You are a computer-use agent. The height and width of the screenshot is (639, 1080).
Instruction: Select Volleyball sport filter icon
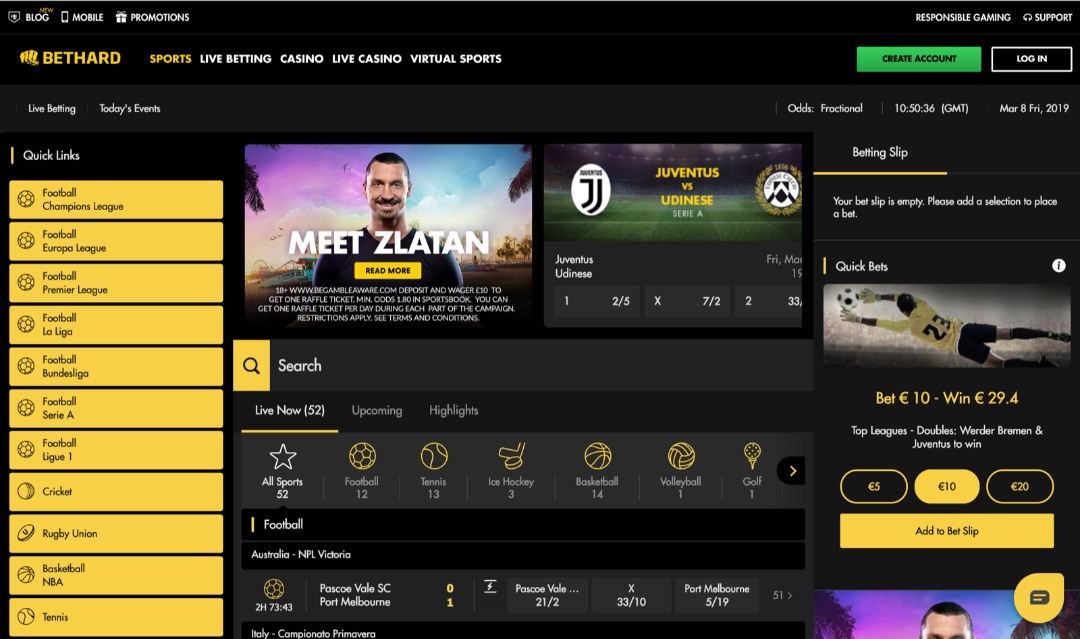tap(681, 456)
